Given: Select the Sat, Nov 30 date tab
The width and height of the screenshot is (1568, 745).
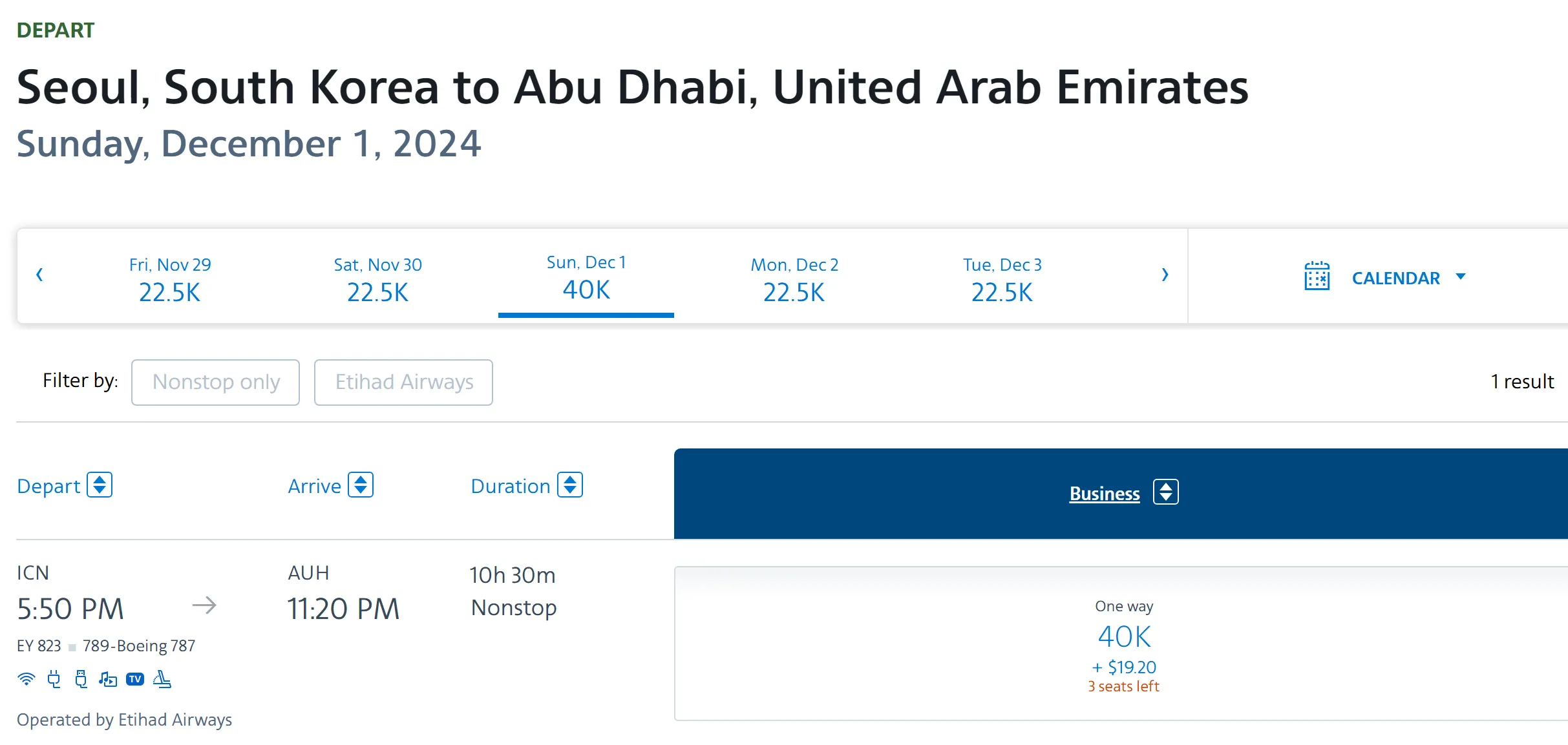Looking at the screenshot, I should coord(377,278).
